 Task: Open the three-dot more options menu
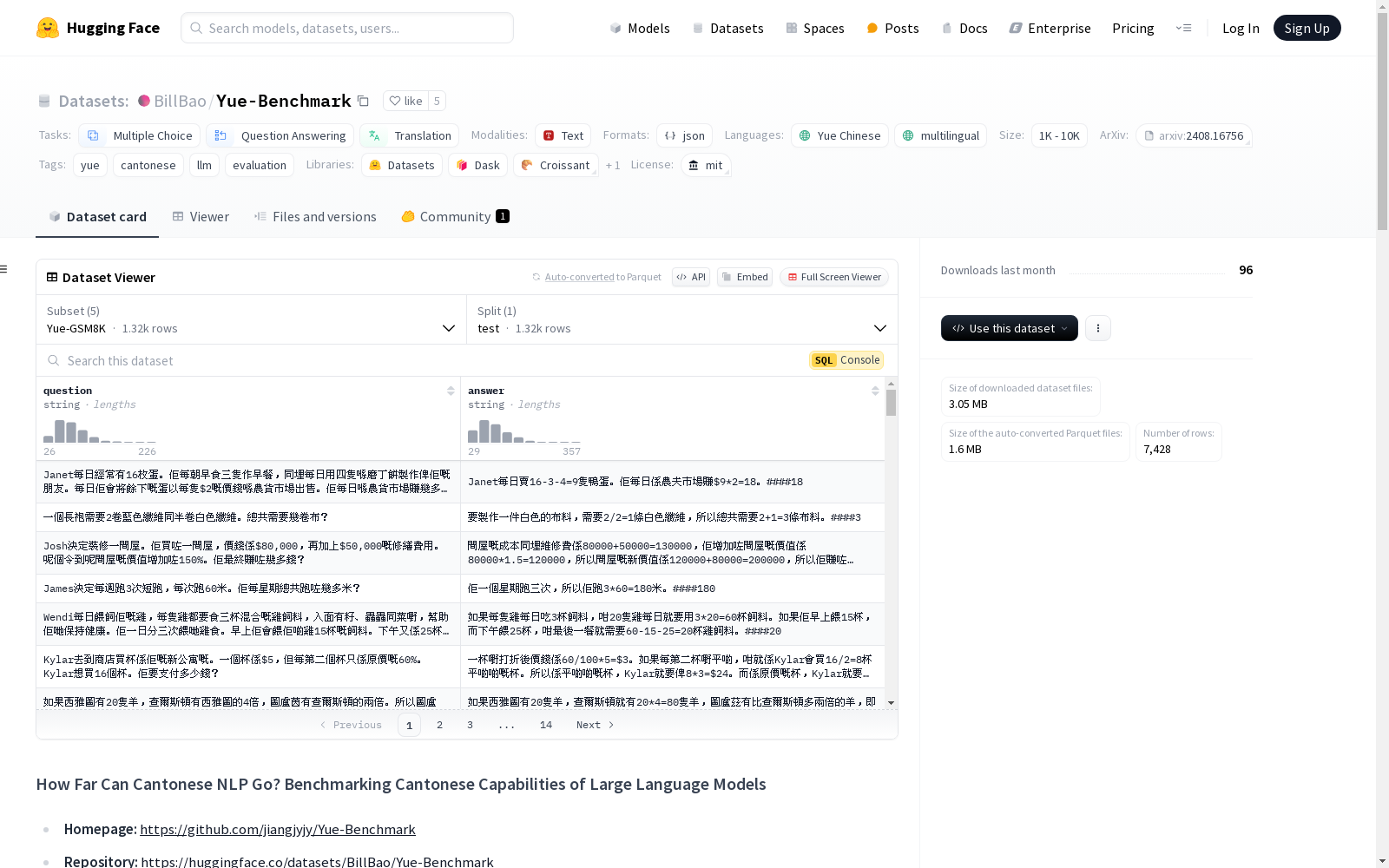point(1098,328)
